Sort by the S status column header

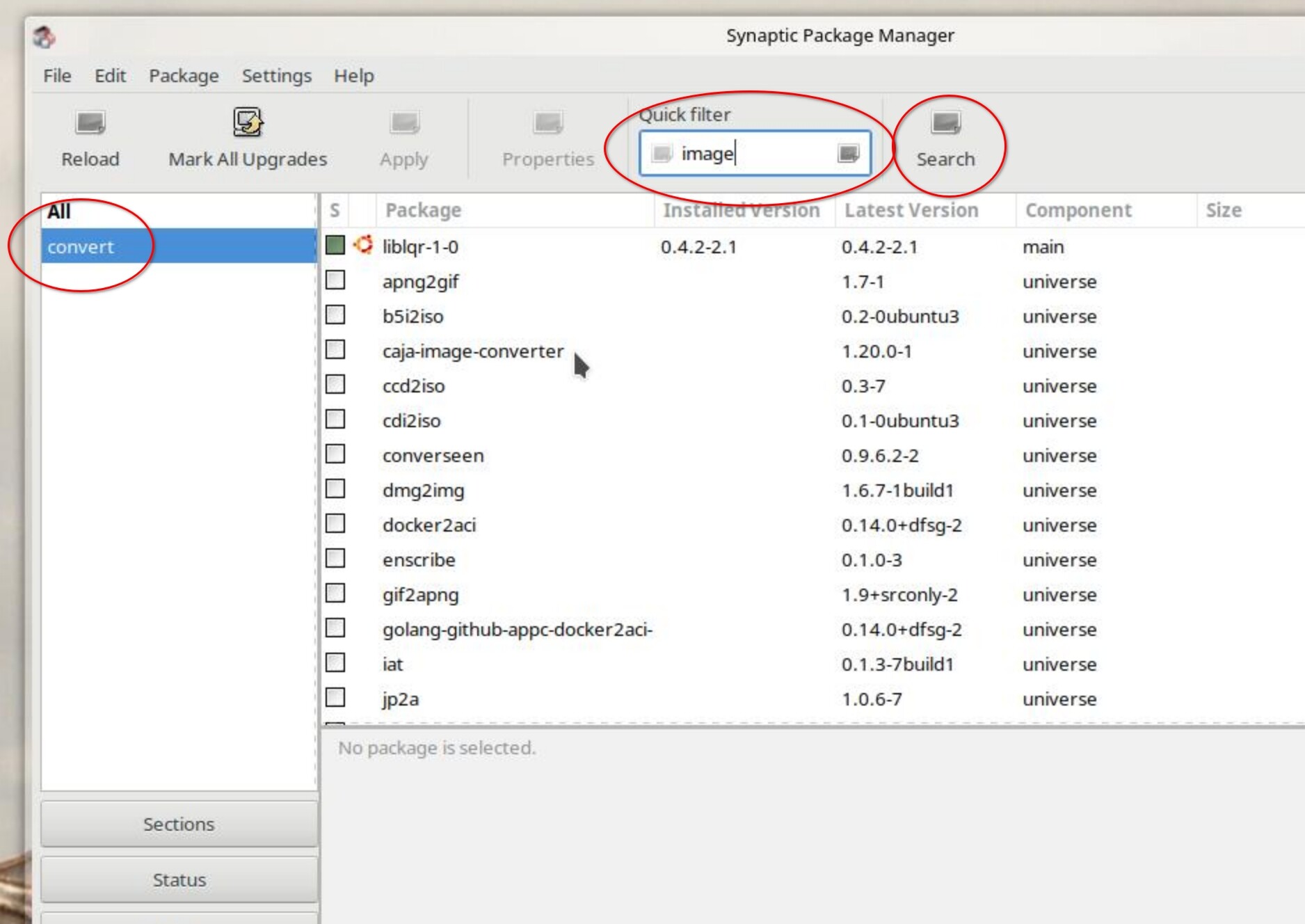point(335,210)
